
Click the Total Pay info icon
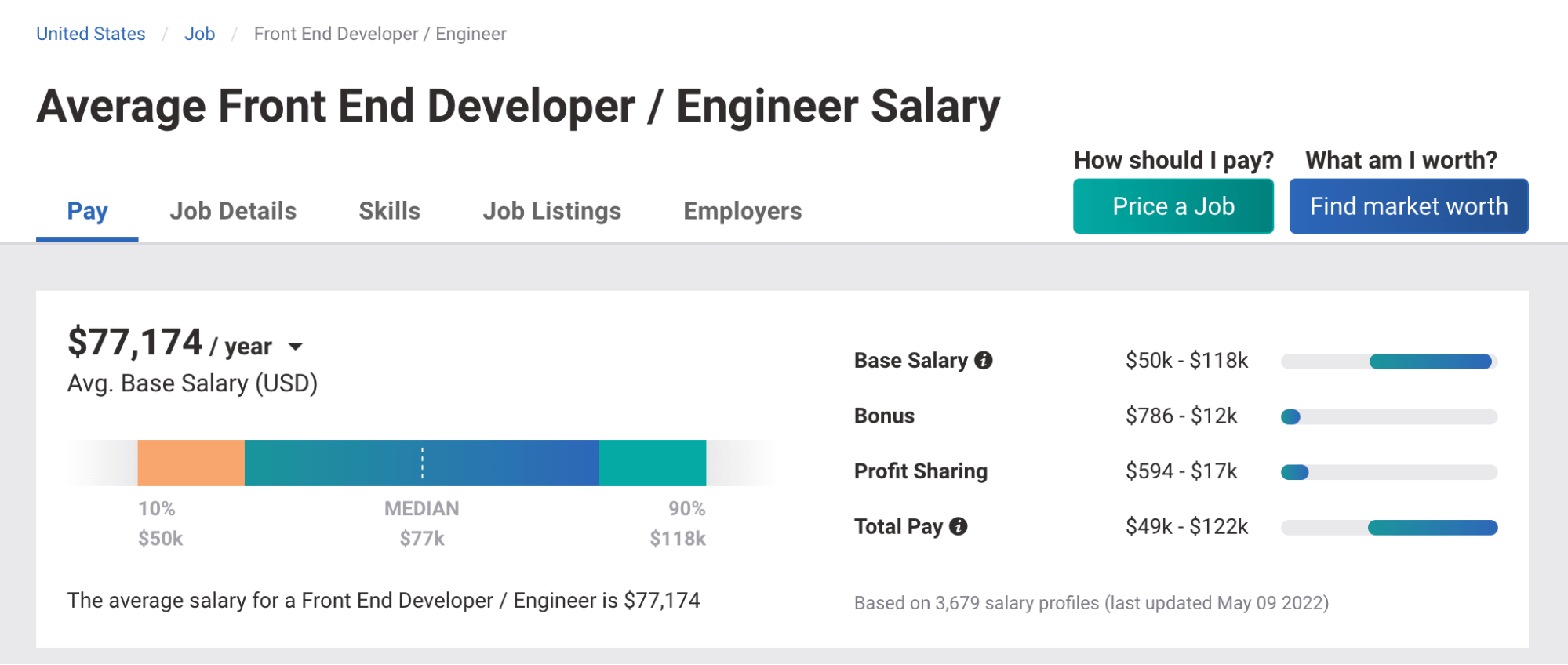click(x=959, y=526)
